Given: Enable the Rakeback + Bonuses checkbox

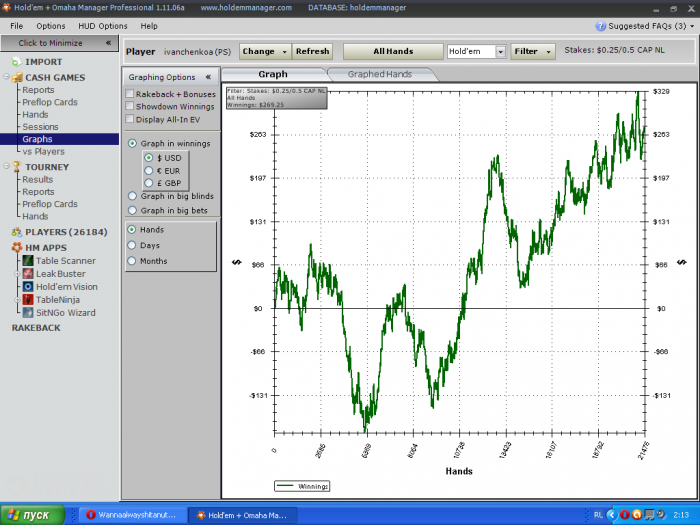Looking at the screenshot, I should [130, 93].
